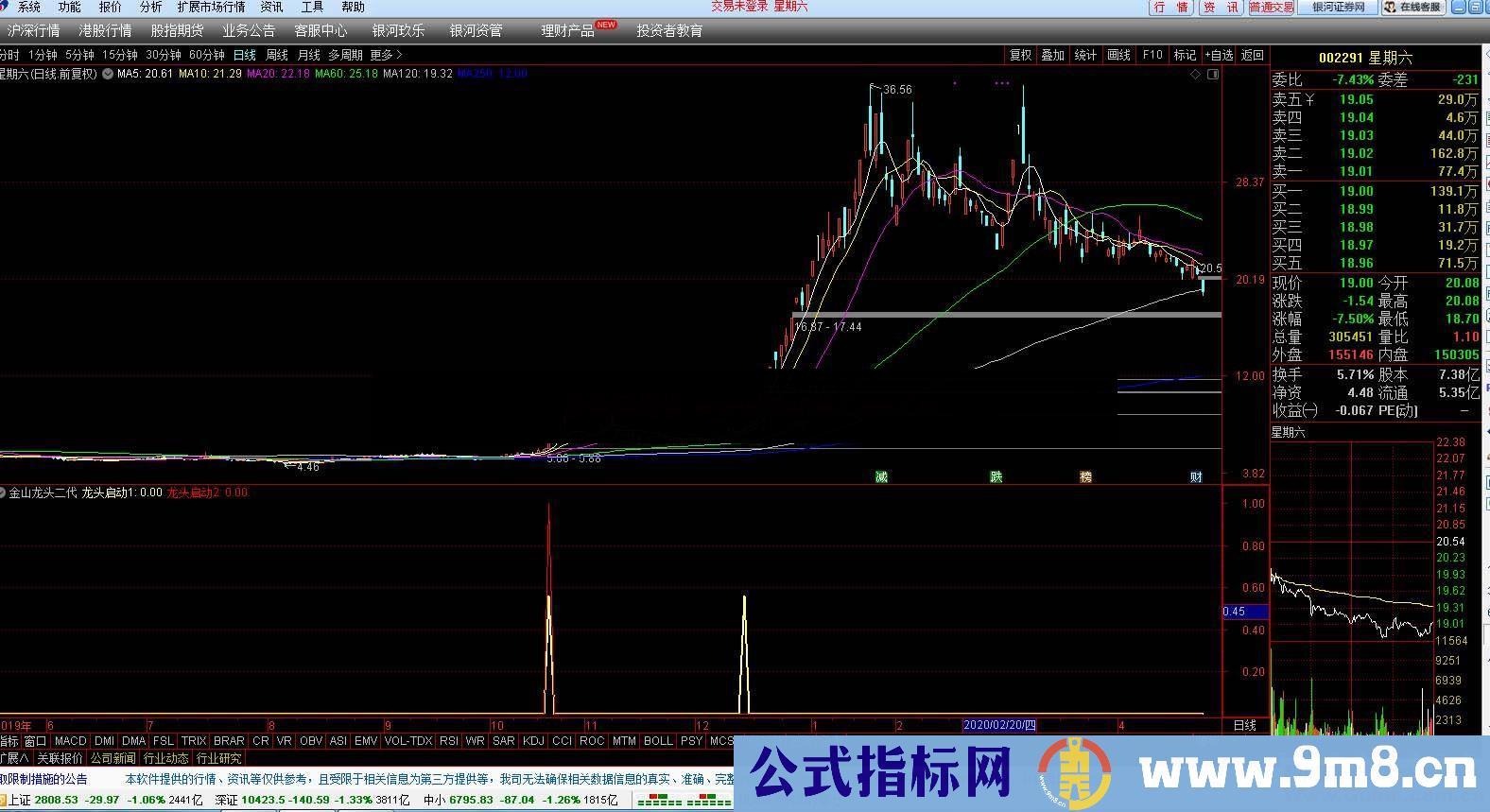
Task: Open the 系统 menu
Action: point(29,7)
